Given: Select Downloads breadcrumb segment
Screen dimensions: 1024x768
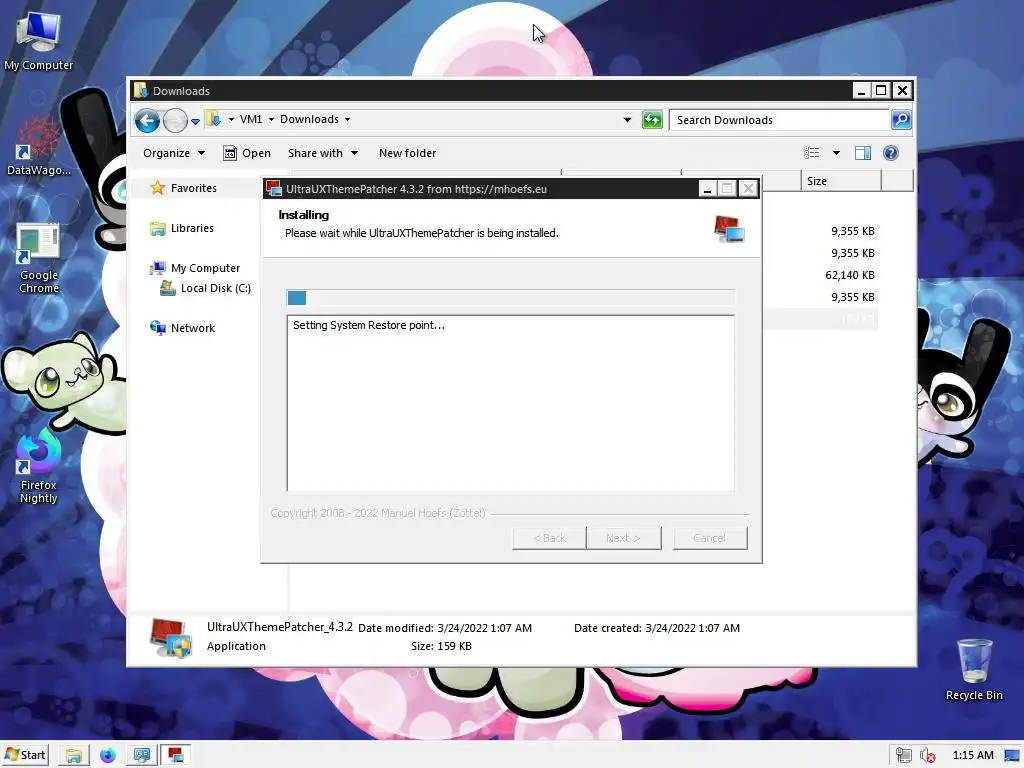Looking at the screenshot, I should 310,120.
